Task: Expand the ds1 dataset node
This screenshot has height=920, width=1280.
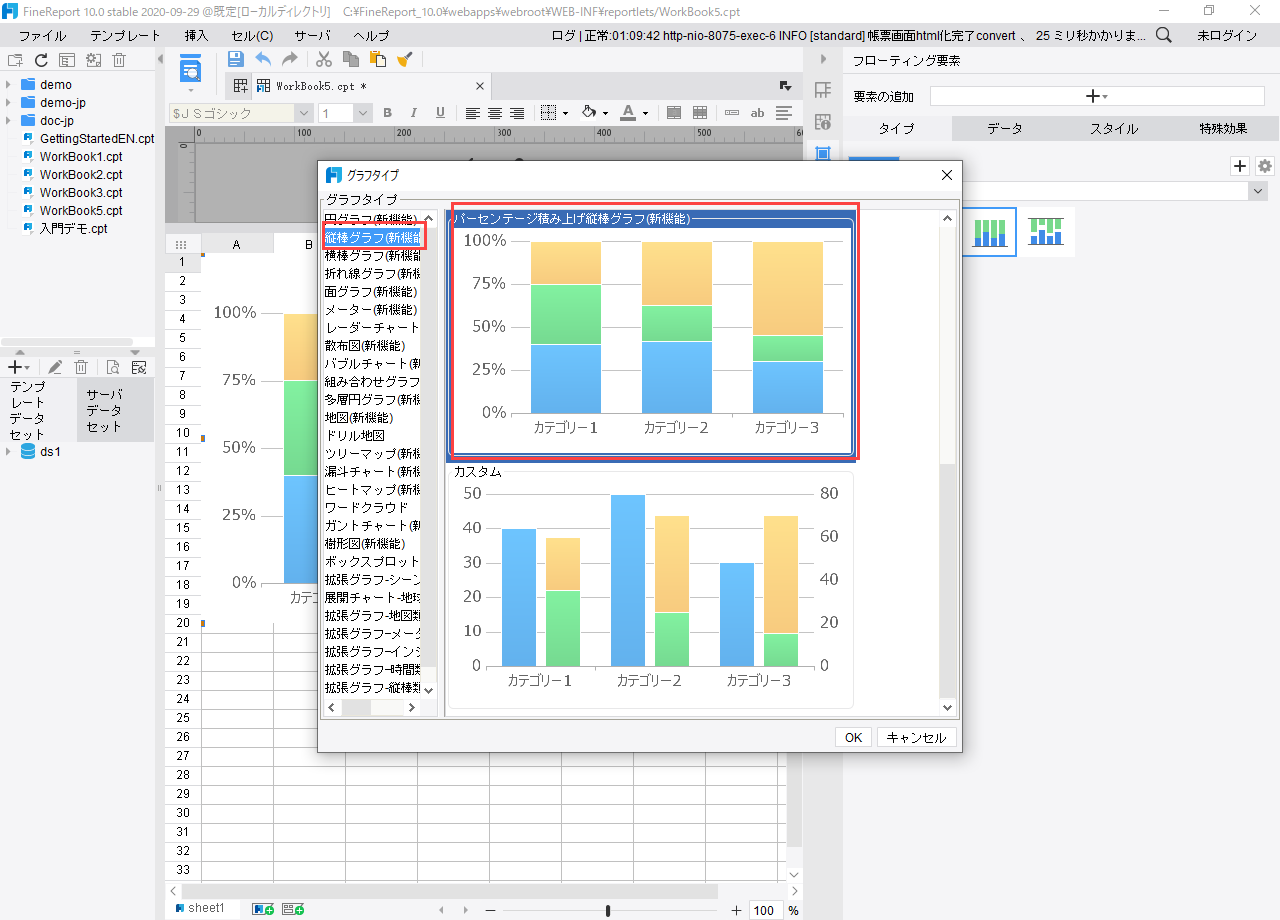Action: tap(9, 451)
